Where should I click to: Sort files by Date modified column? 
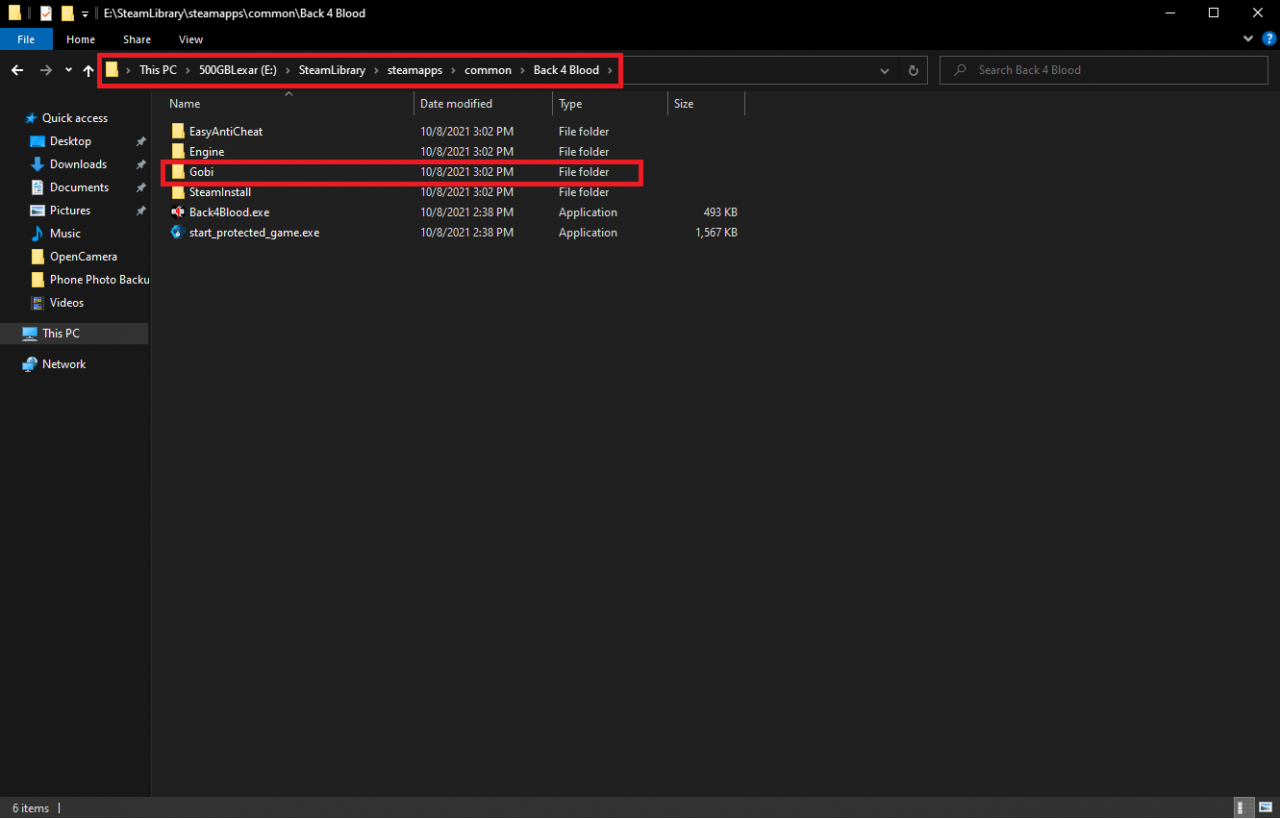coord(456,103)
